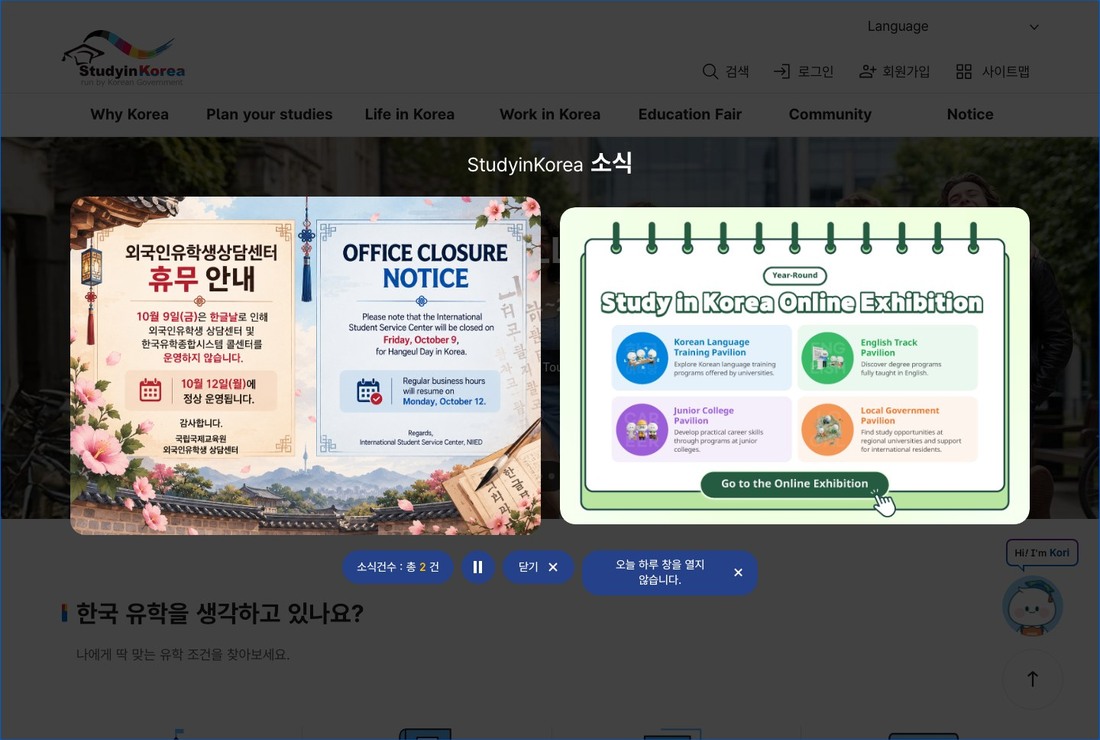
Task: Open the Work in Korea menu
Action: [x=550, y=114]
